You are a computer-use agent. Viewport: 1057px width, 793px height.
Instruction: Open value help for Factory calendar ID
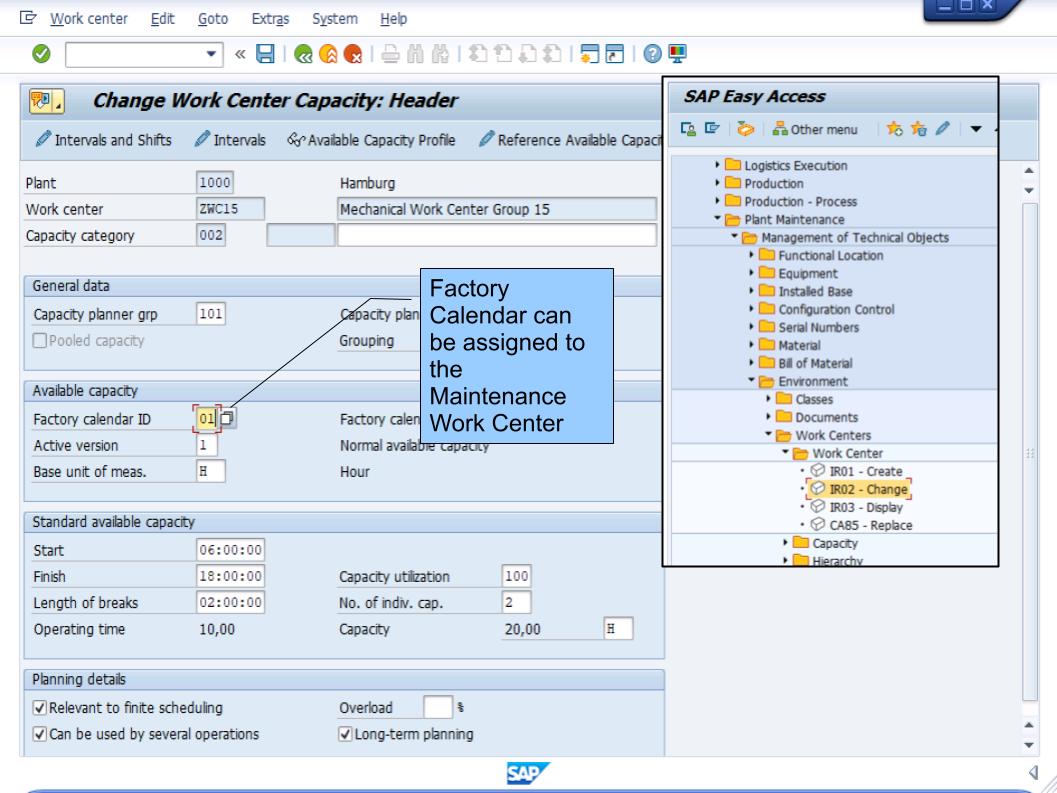(228, 418)
